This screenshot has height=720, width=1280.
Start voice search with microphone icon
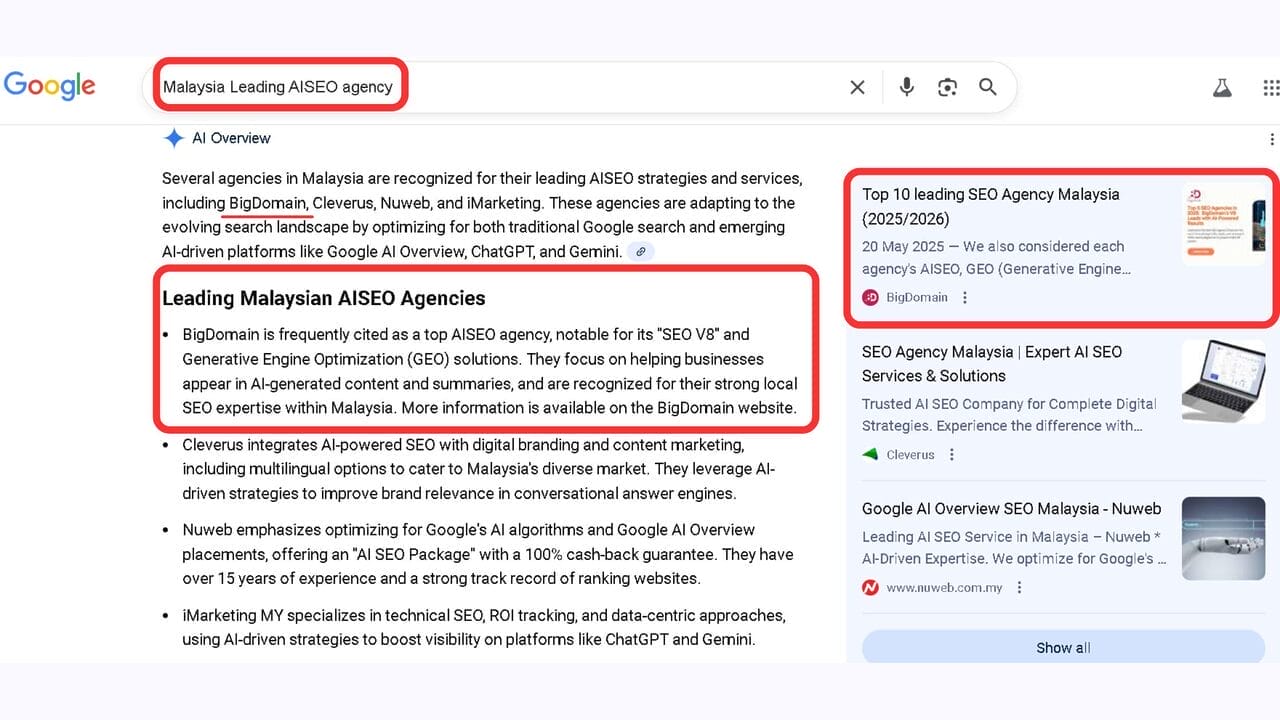tap(906, 88)
